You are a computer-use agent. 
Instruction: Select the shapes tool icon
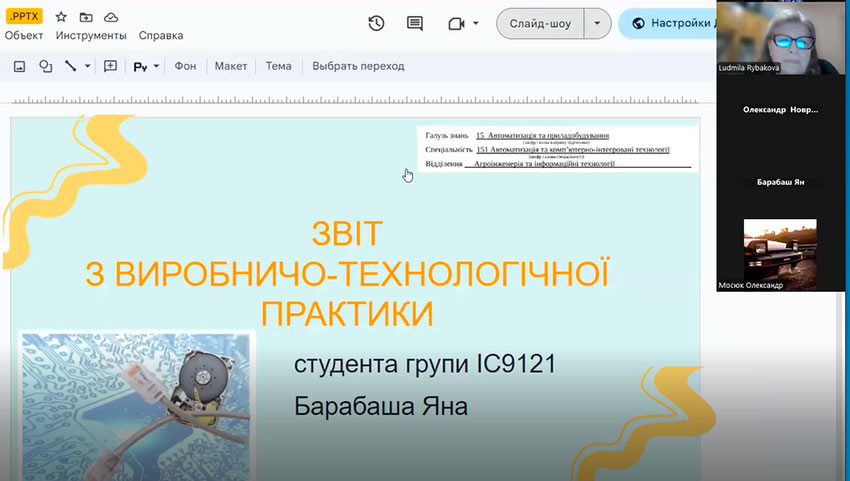[45, 67]
